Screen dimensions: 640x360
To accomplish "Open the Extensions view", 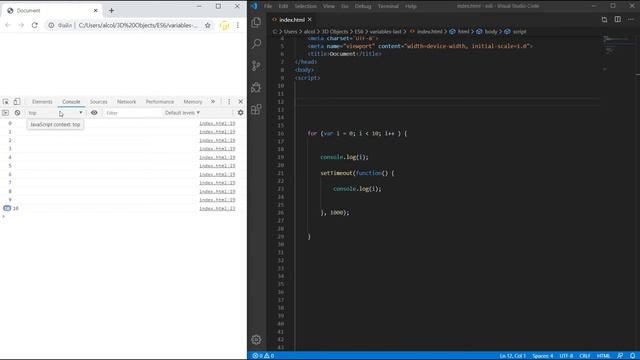I will 256,109.
